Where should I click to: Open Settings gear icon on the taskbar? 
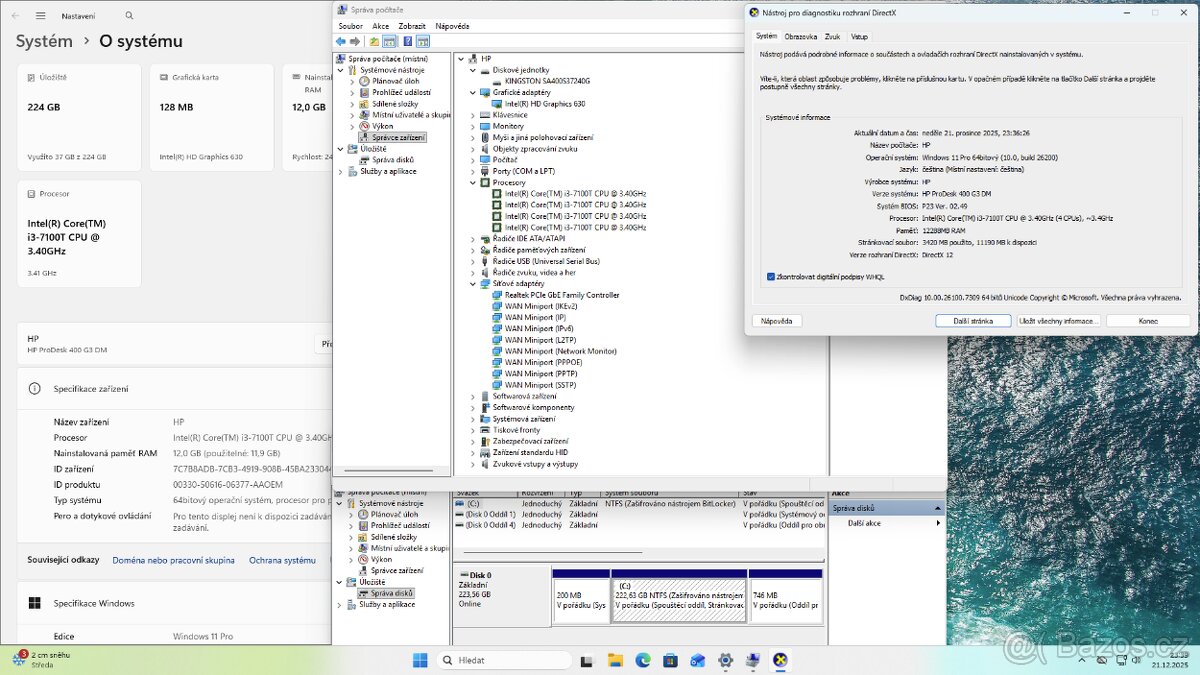coord(726,660)
